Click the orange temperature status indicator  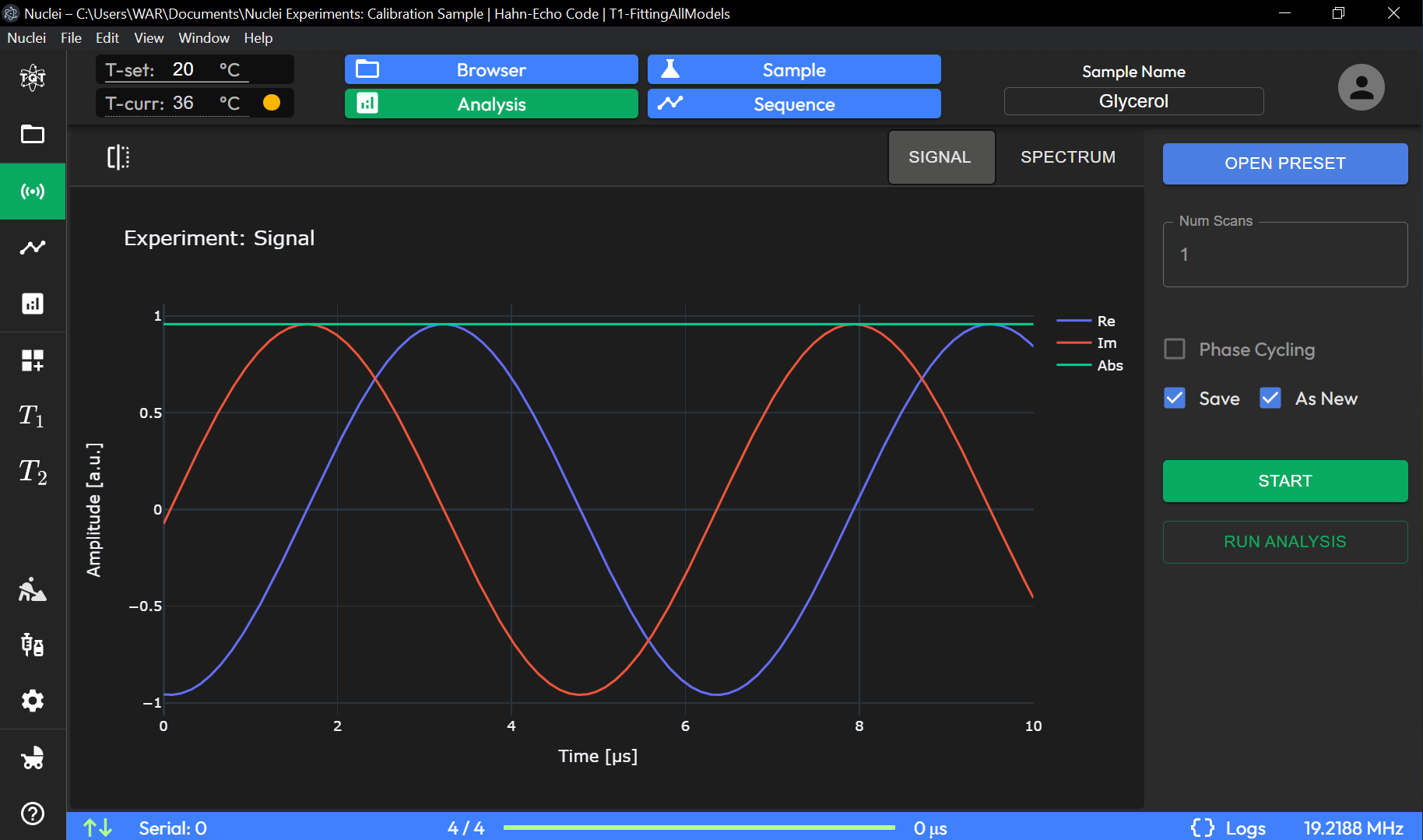[x=272, y=103]
